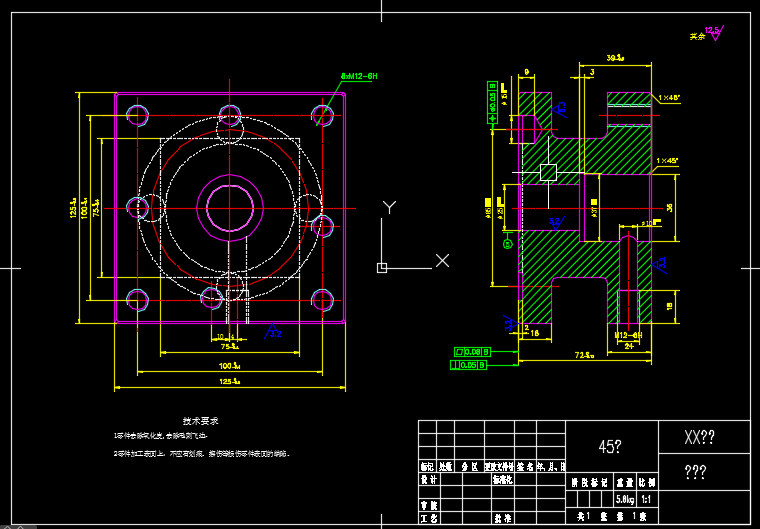Select the blue surface roughness symbol below plan view
The width and height of the screenshot is (760, 529).
pos(272,331)
